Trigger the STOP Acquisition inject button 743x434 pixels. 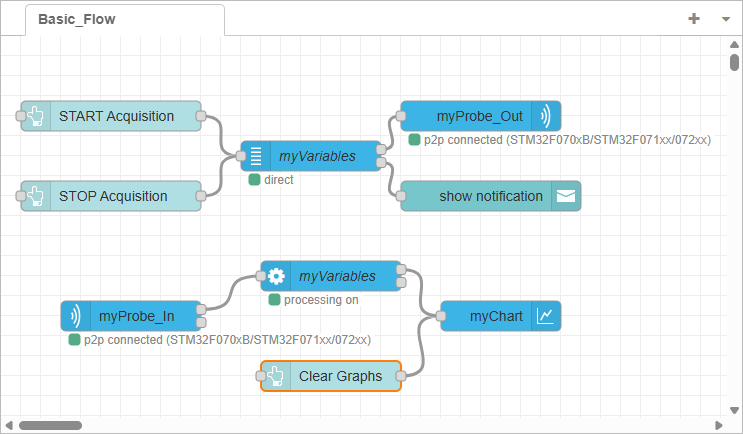pyautogui.click(x=20, y=196)
